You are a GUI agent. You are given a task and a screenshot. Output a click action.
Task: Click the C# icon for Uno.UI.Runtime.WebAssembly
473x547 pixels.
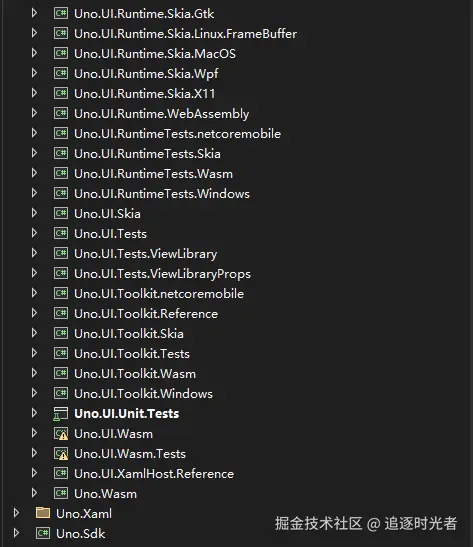coord(61,114)
